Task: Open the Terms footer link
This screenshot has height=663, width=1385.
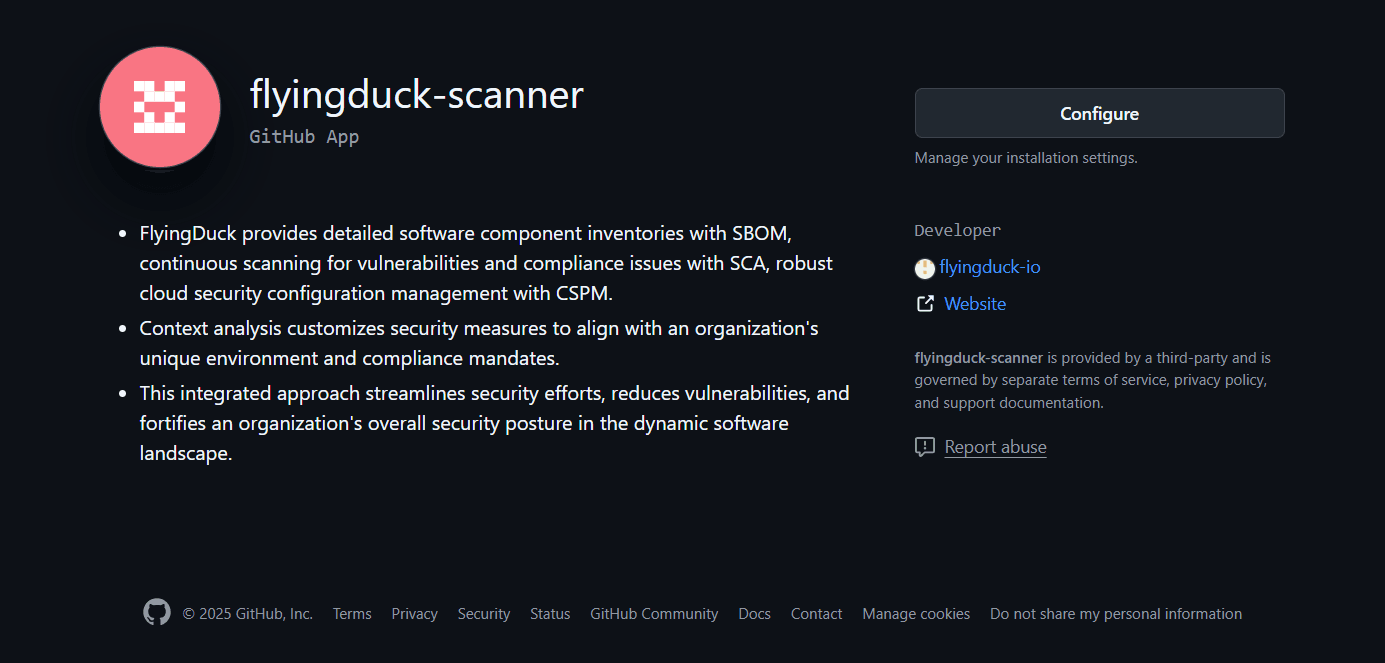Action: click(x=352, y=614)
